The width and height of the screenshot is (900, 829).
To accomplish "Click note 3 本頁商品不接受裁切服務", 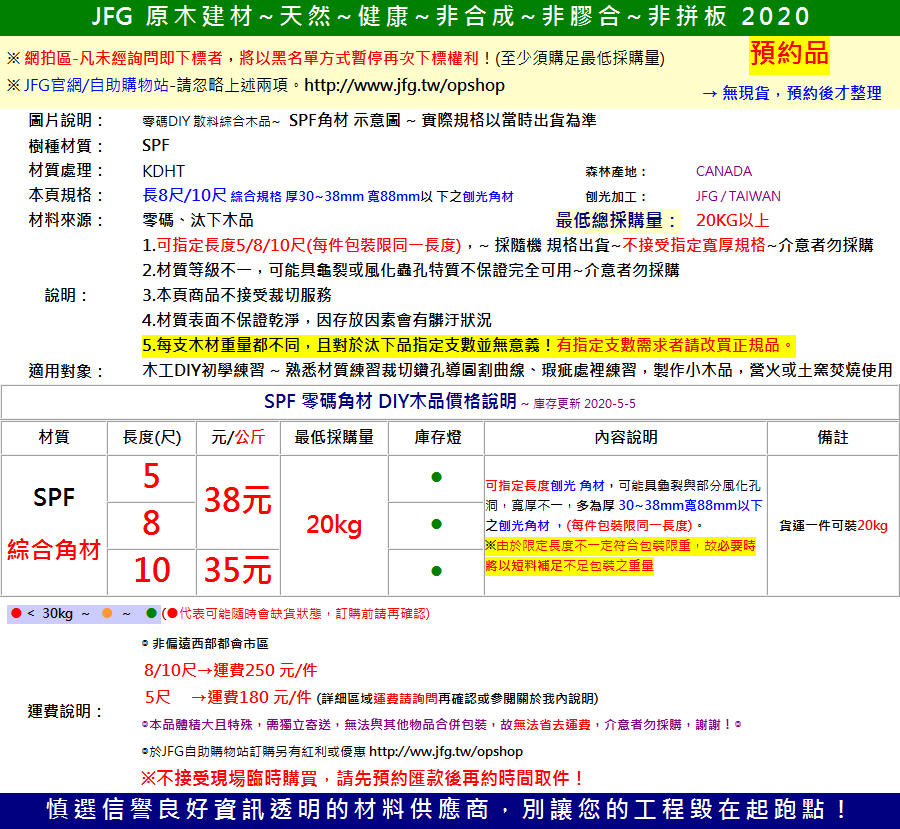I will point(237,296).
